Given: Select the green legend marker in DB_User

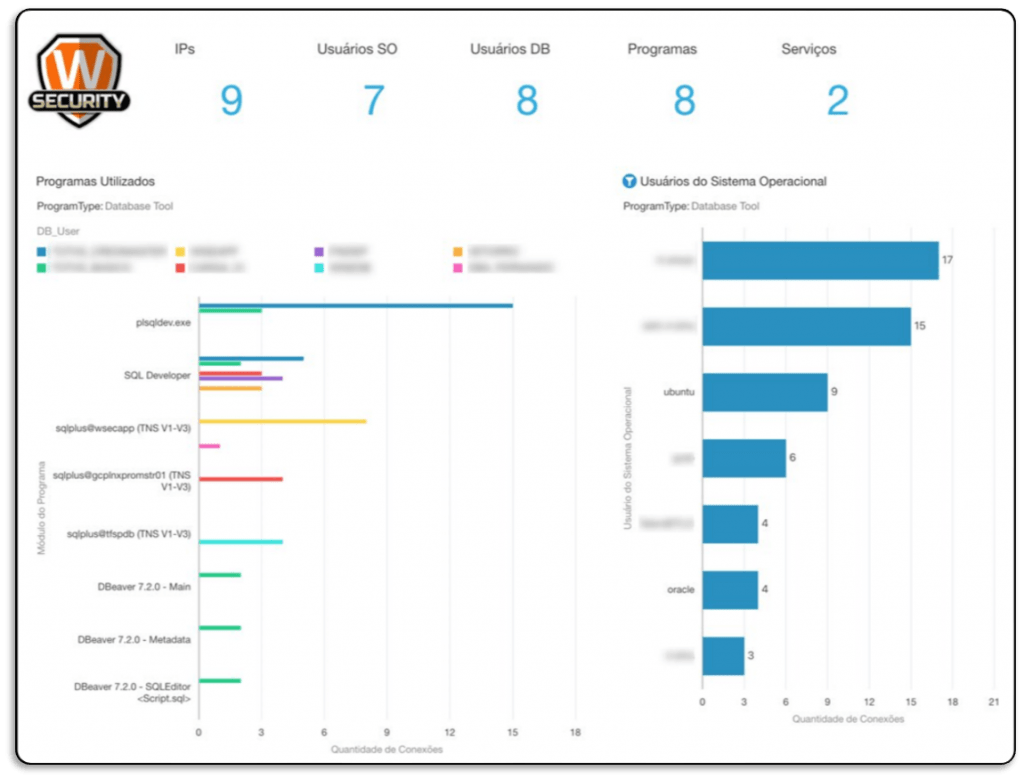Looking at the screenshot, I should tap(43, 268).
